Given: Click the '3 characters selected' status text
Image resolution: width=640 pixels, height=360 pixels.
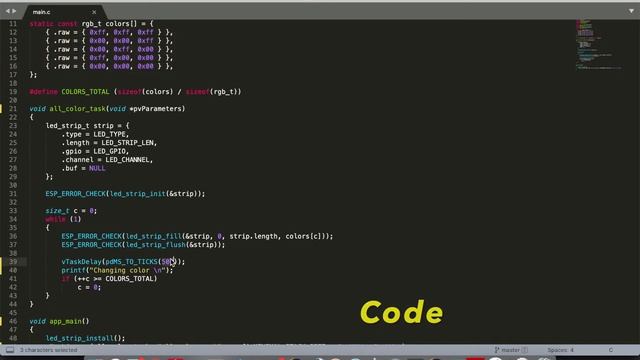Looking at the screenshot, I should pos(49,350).
